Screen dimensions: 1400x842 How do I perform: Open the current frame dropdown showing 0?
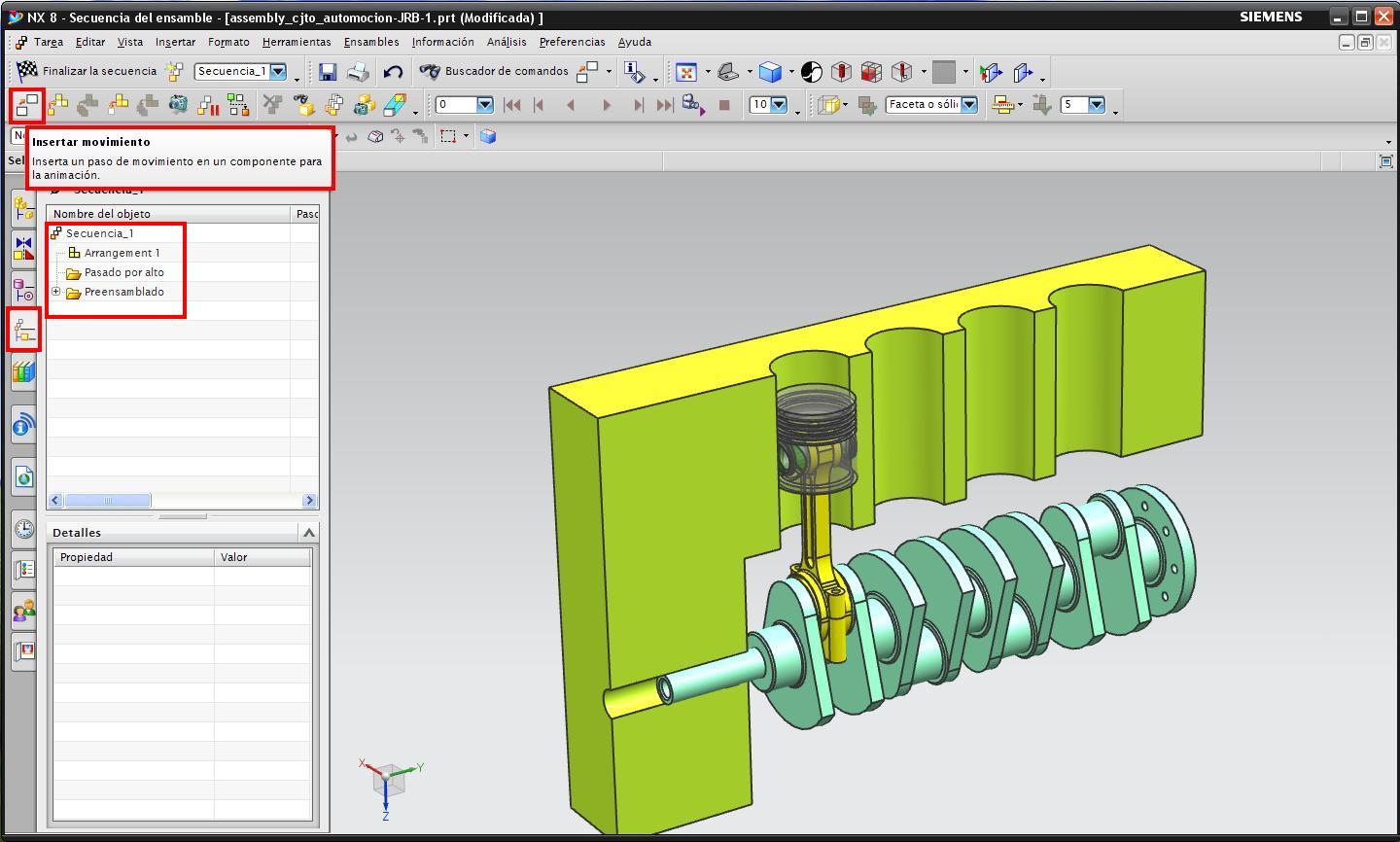tap(484, 104)
